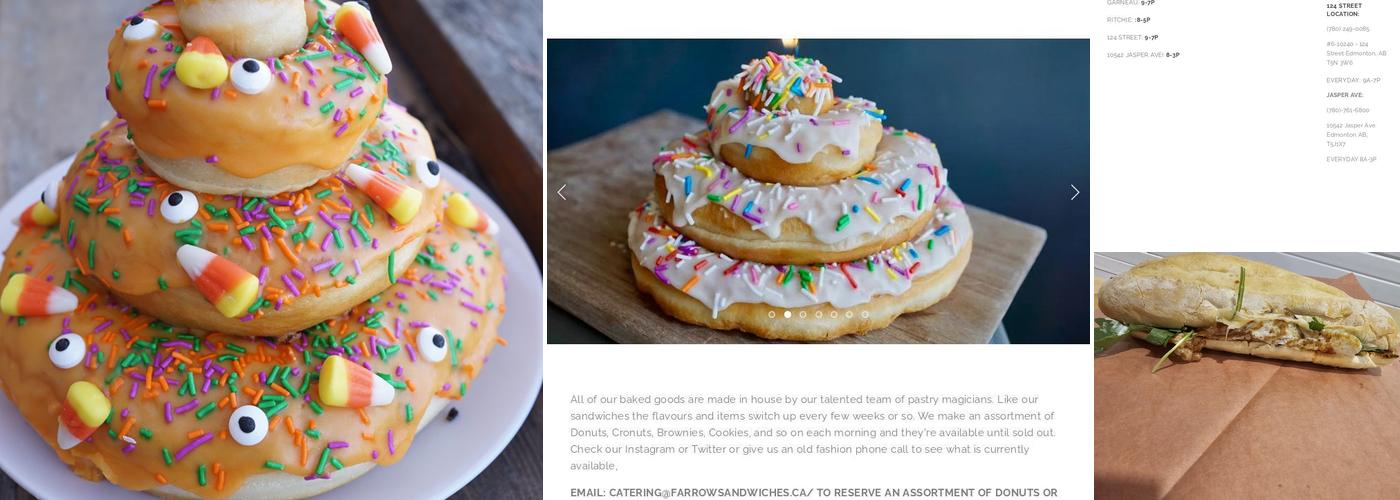Click the baked goods description paragraph
The image size is (1400, 500).
coord(813,432)
